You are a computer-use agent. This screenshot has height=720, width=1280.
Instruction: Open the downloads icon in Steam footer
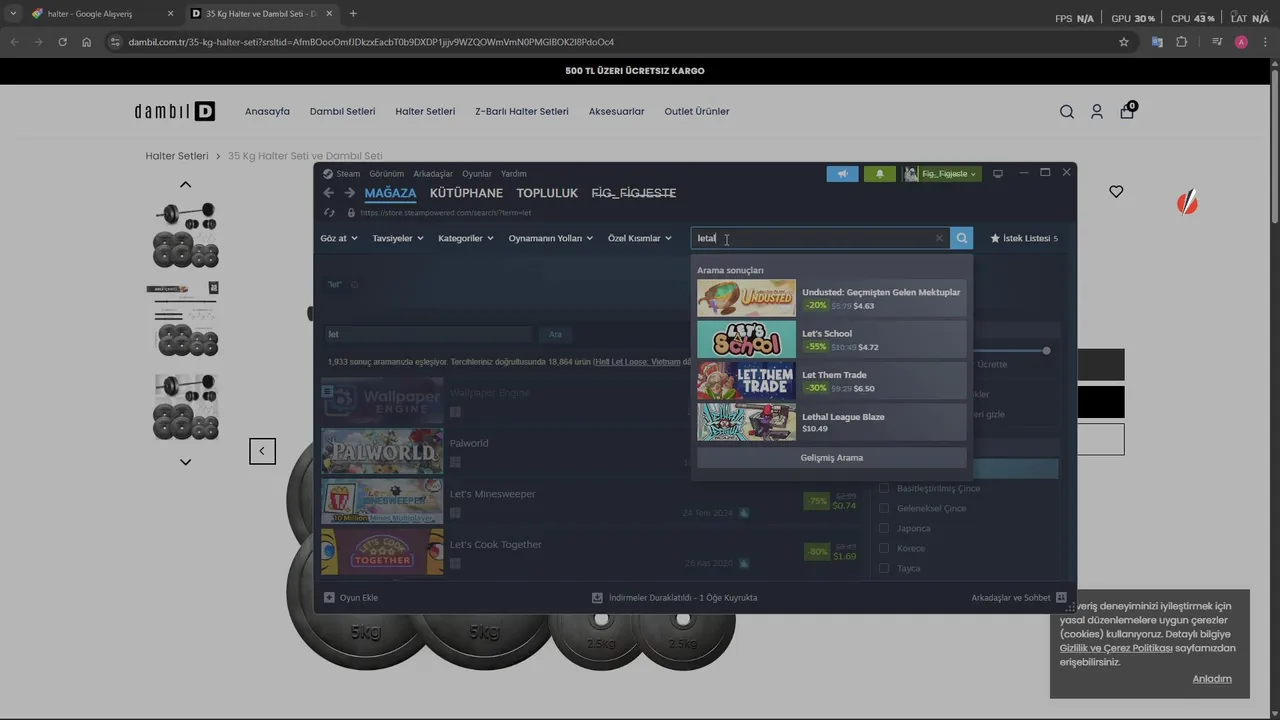click(597, 597)
